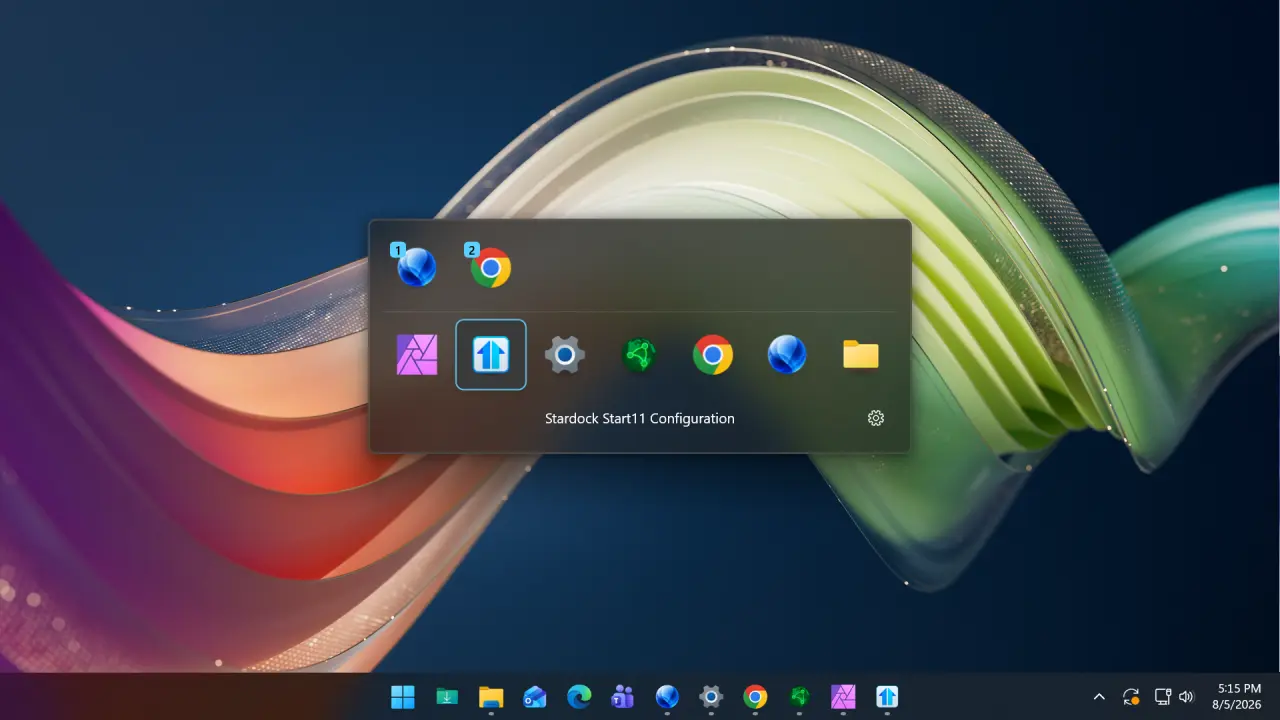
Task: Open the Windows Start button on the taskbar
Action: coord(403,697)
